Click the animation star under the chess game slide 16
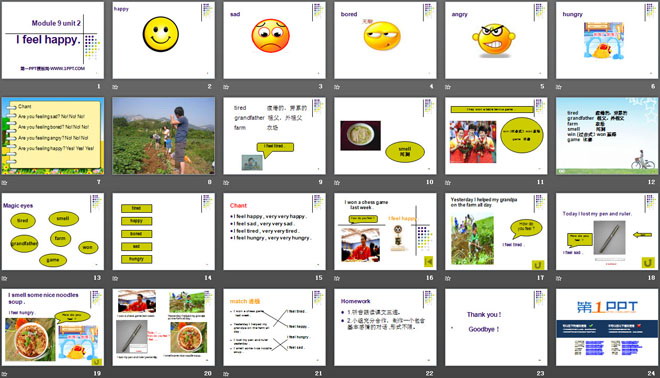This screenshot has width=660, height=378. click(x=337, y=278)
